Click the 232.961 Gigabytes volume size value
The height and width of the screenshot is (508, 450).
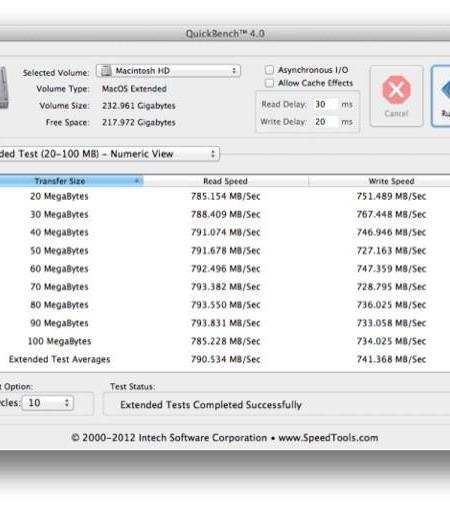pyautogui.click(x=139, y=106)
